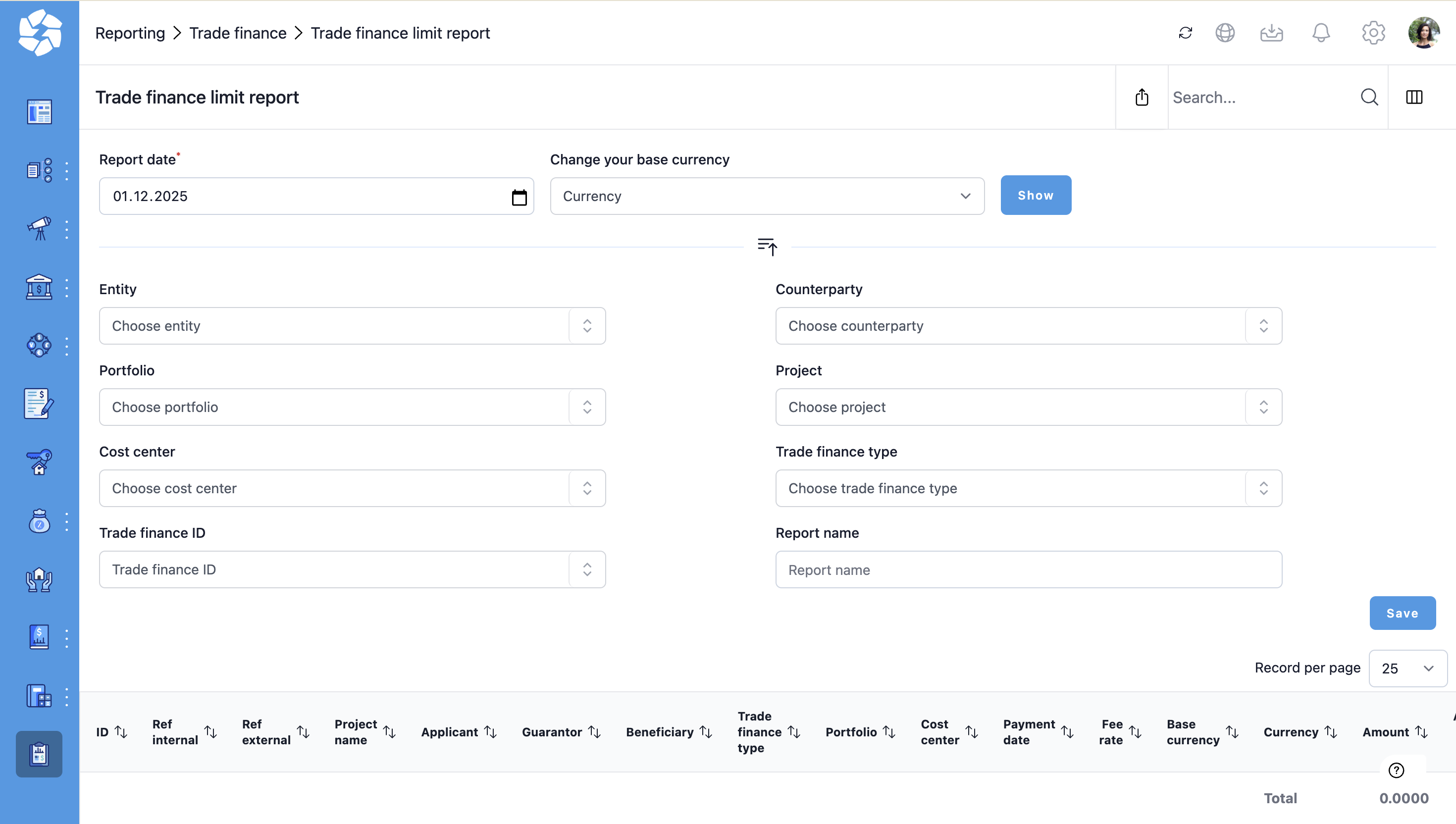Open calendar picker for Report date
The height and width of the screenshot is (824, 1456).
point(519,197)
